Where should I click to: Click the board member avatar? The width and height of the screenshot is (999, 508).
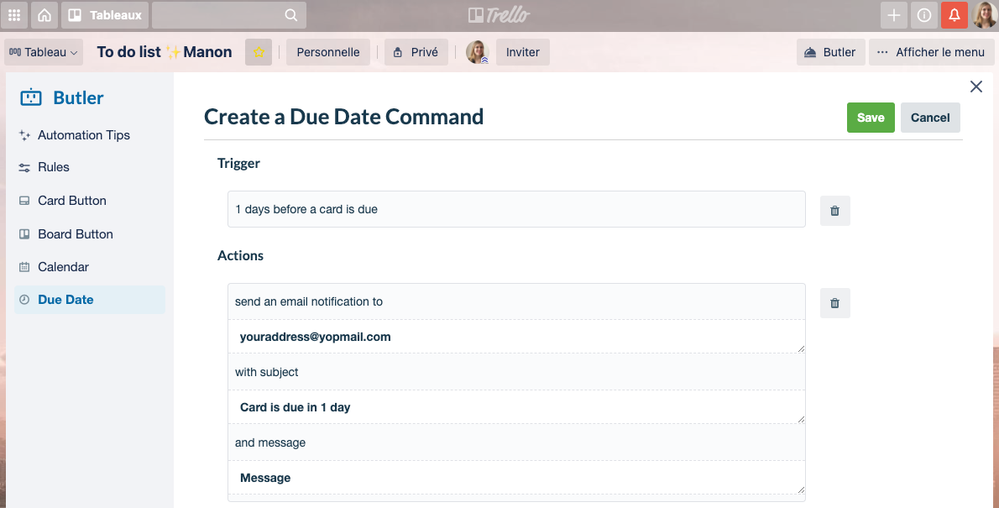pos(477,52)
